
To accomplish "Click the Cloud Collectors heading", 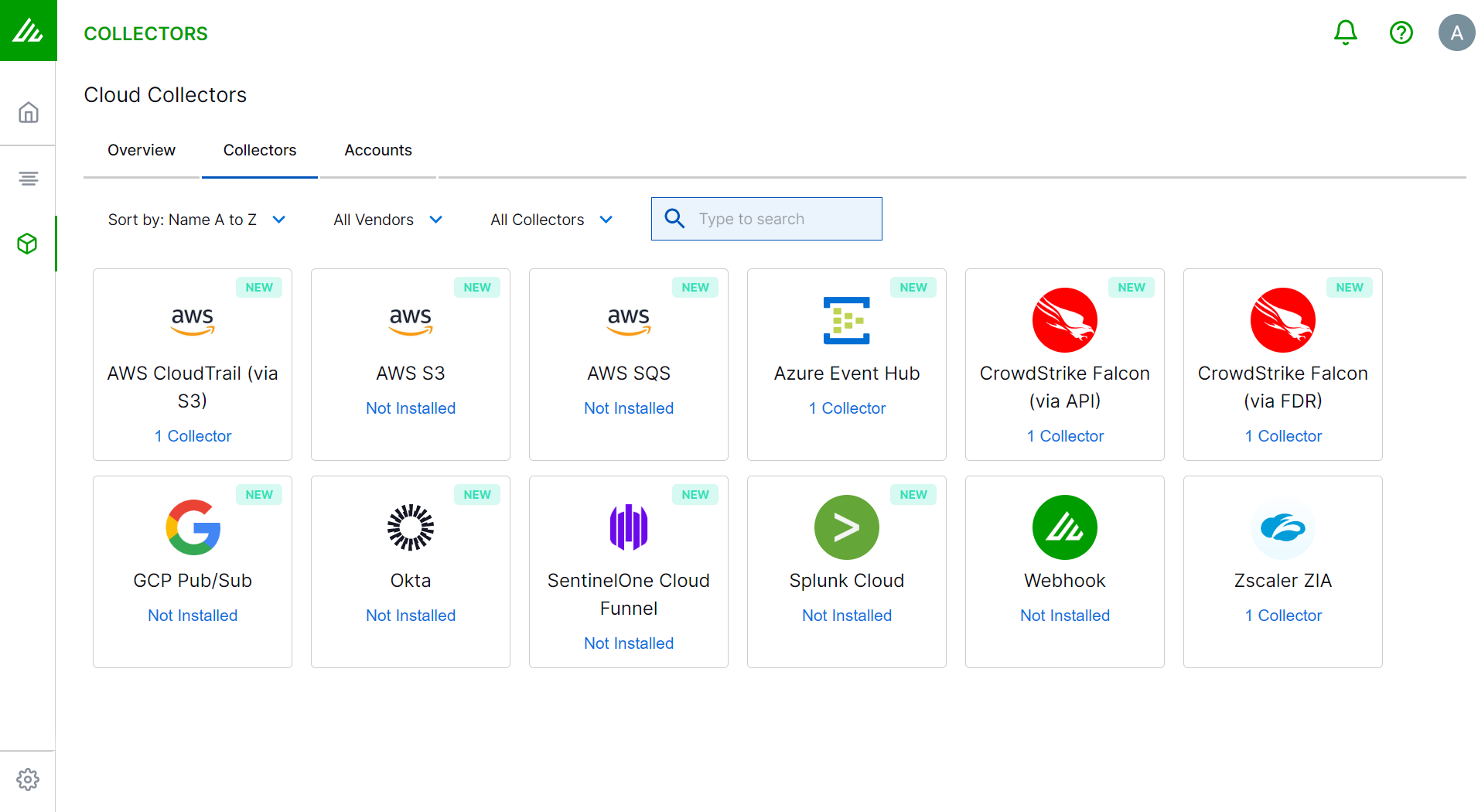I will (166, 95).
